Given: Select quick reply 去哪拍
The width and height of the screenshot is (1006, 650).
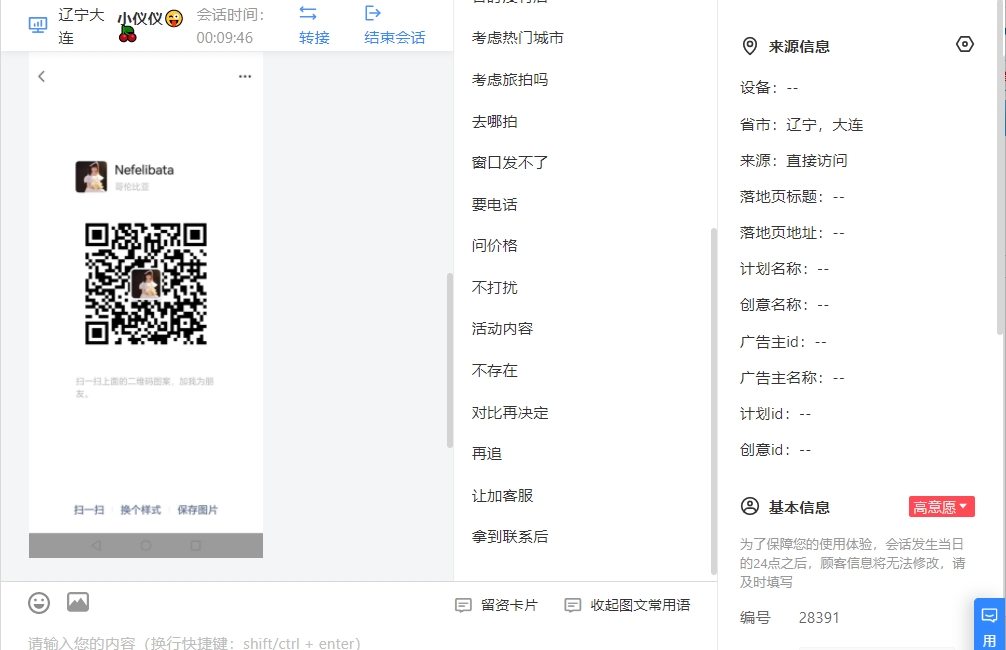Looking at the screenshot, I should pos(494,121).
